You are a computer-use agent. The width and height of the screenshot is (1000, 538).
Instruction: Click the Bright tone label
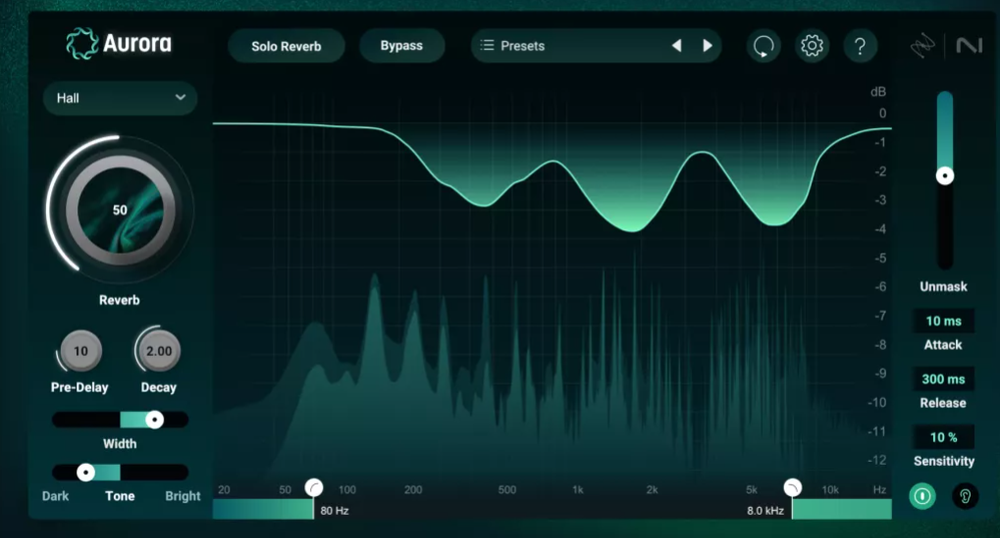click(x=182, y=496)
